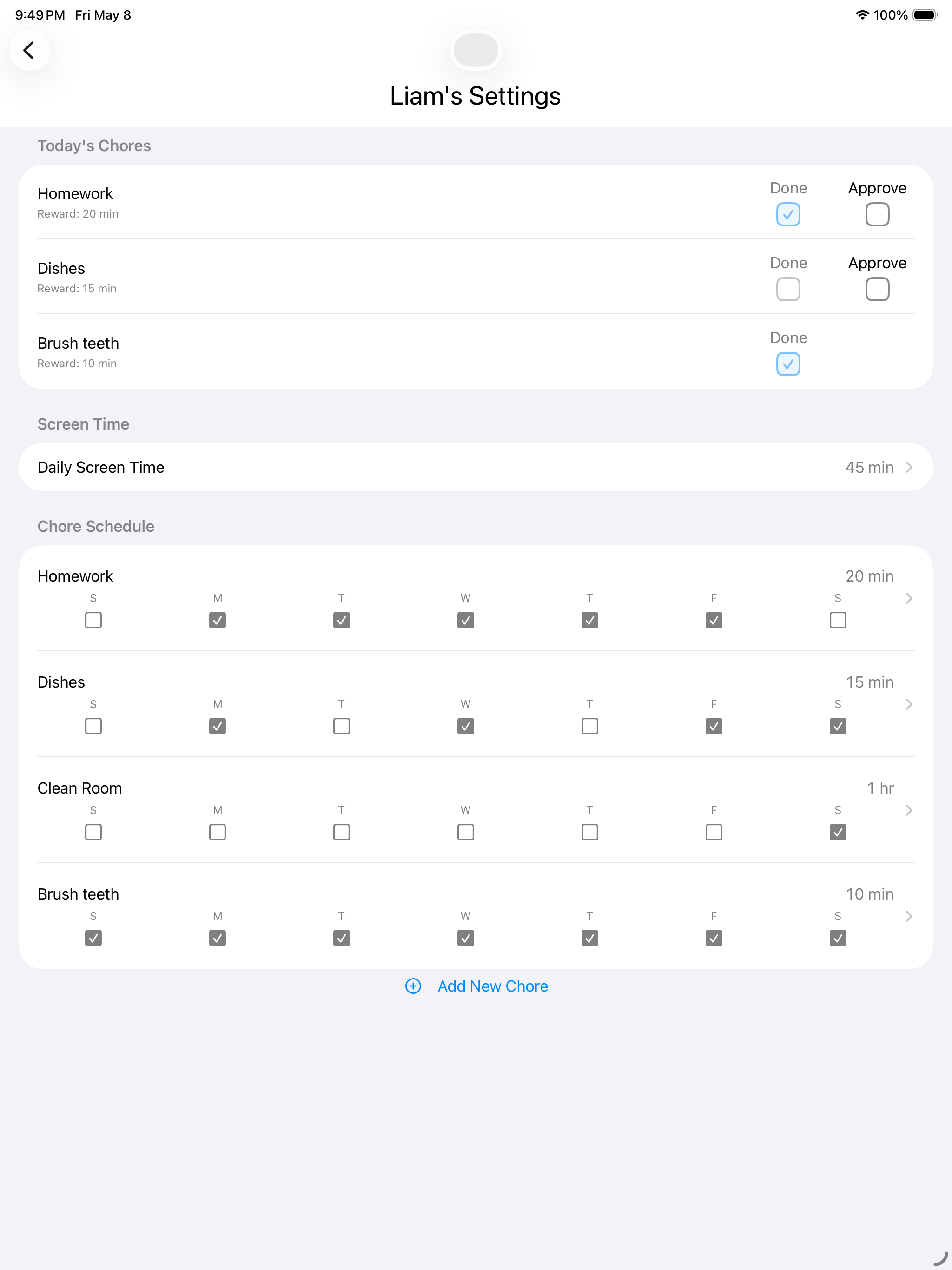Tap the battery indicator icon
Image resolution: width=952 pixels, height=1270 pixels.
point(925,15)
